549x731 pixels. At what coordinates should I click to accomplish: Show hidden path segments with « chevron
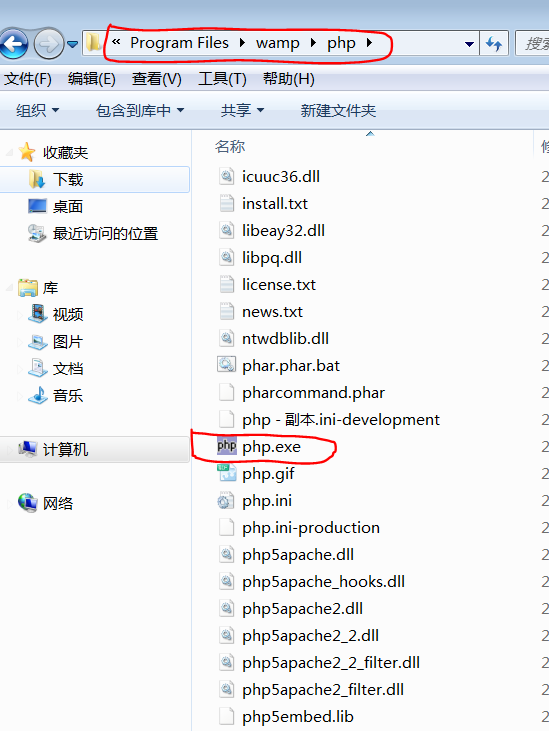pos(116,42)
